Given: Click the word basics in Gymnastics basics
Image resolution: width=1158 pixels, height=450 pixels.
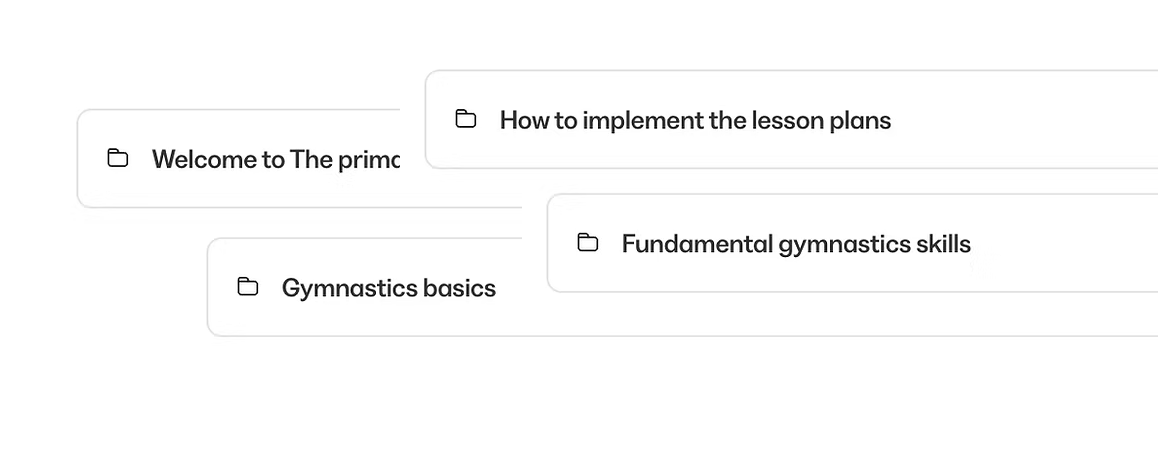Looking at the screenshot, I should pyautogui.click(x=459, y=288).
